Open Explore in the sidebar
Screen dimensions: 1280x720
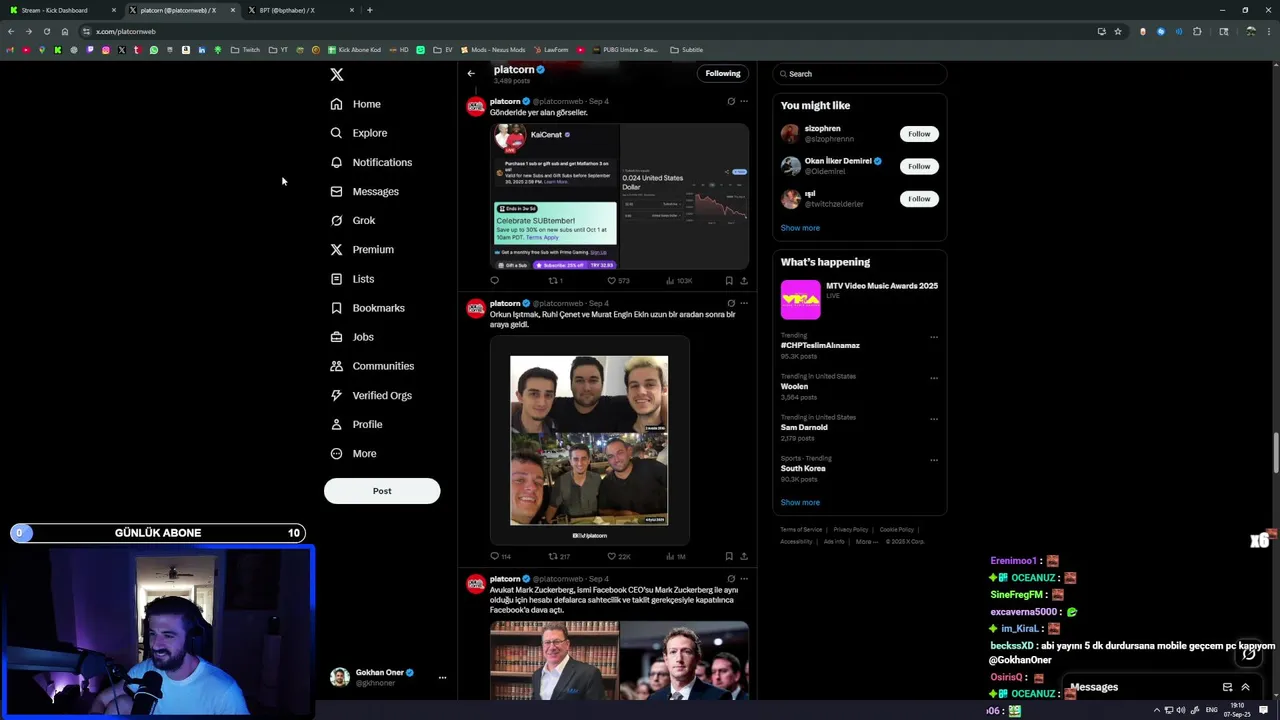pos(359,133)
